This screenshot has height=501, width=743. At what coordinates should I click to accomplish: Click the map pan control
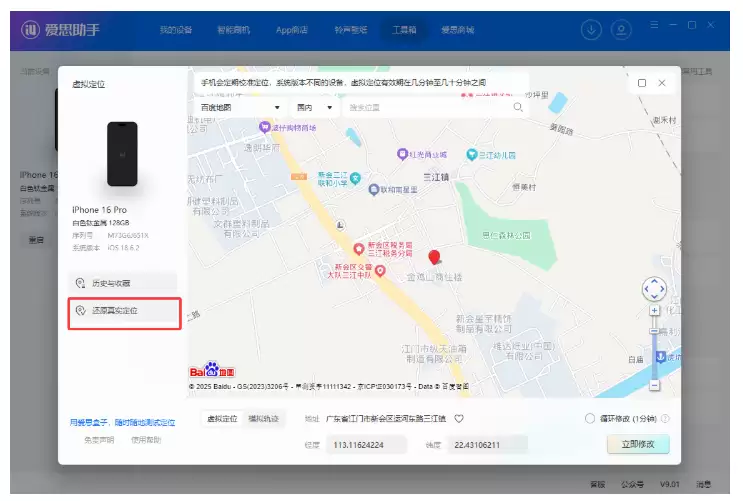tap(654, 289)
